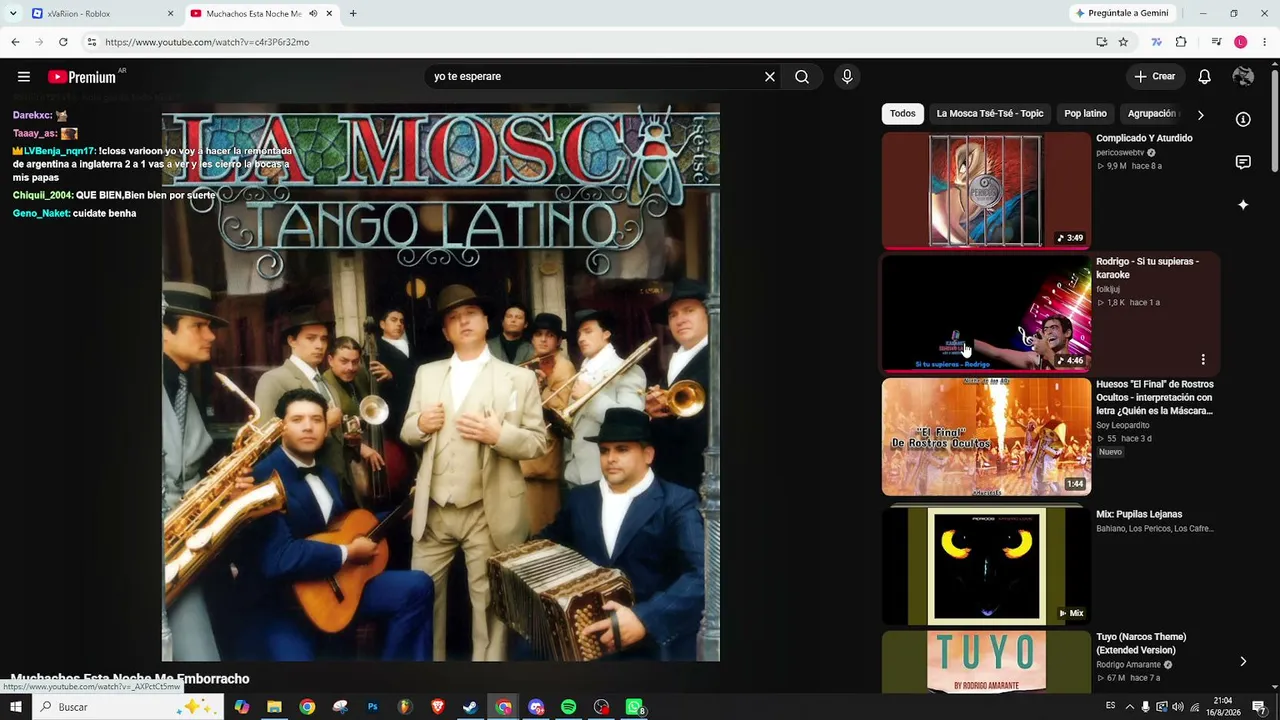Viewport: 1280px width, 720px height.
Task: Open the El Final de Rostros Ocultos thumbnail
Action: pyautogui.click(x=986, y=436)
